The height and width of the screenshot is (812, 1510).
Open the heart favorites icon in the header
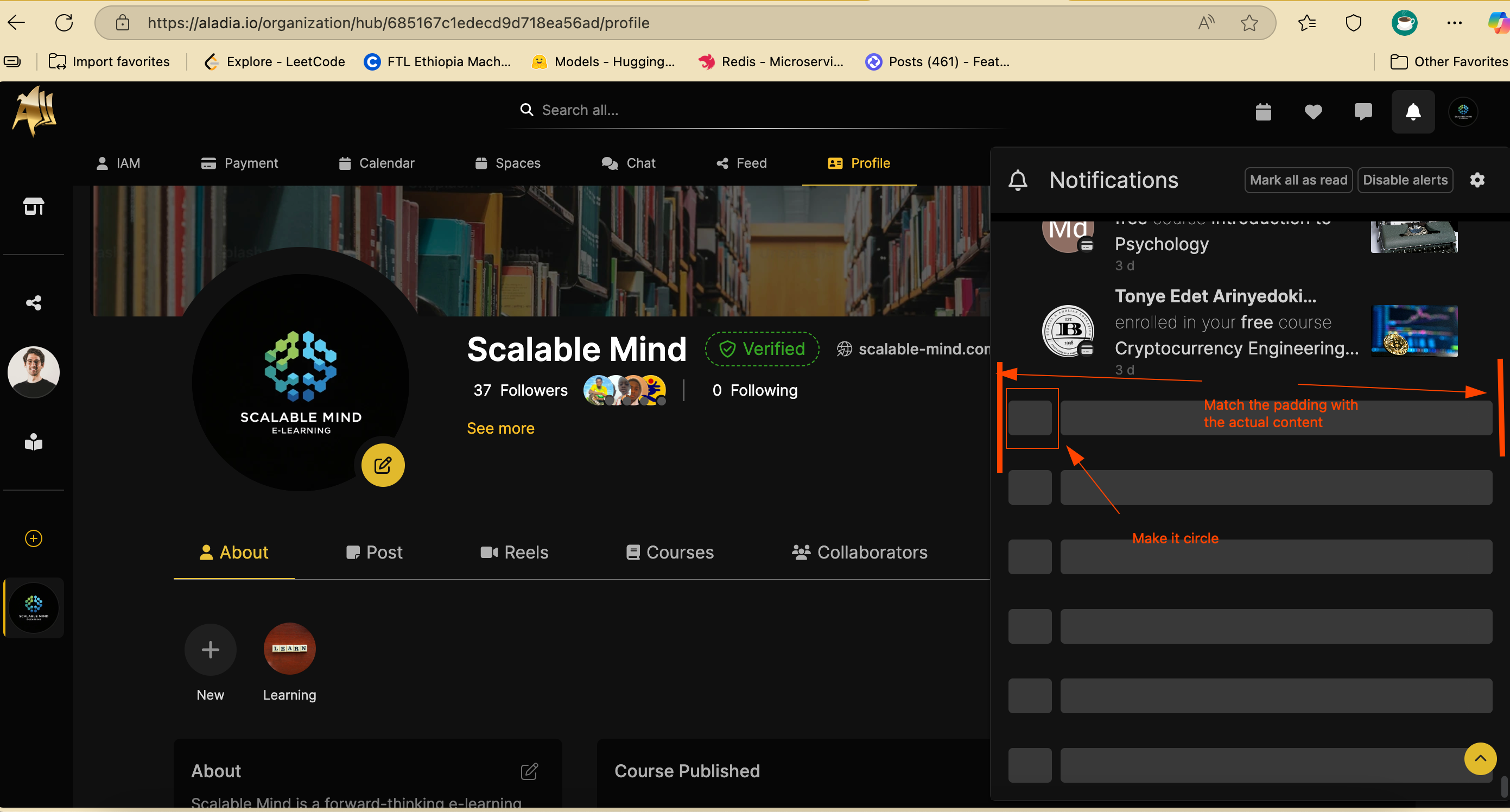1313,111
